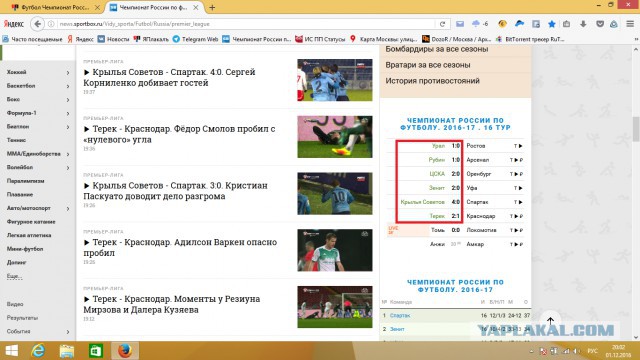Bookmark page with the blue star
640x360 pixels.
pyautogui.click(x=551, y=24)
